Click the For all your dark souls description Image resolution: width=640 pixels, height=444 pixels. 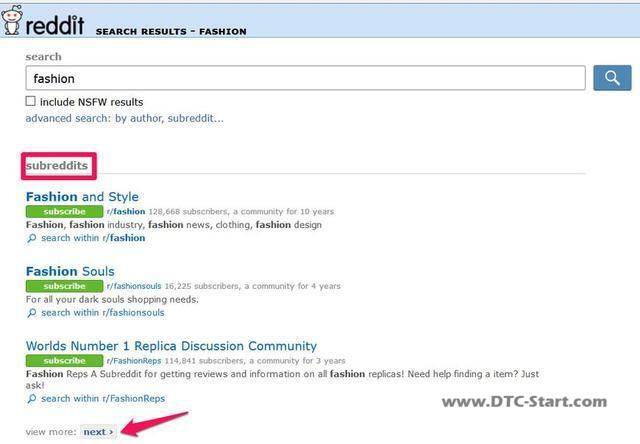click(x=112, y=300)
